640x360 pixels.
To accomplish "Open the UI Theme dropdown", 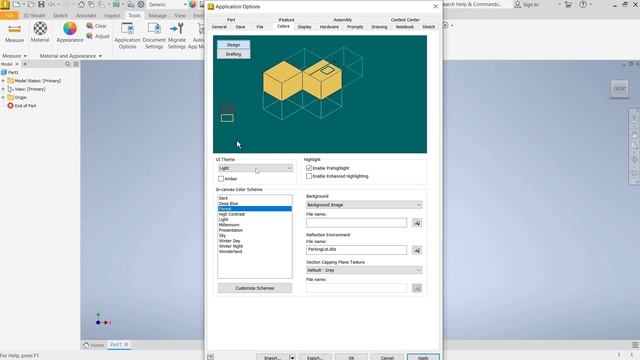I will (x=255, y=168).
